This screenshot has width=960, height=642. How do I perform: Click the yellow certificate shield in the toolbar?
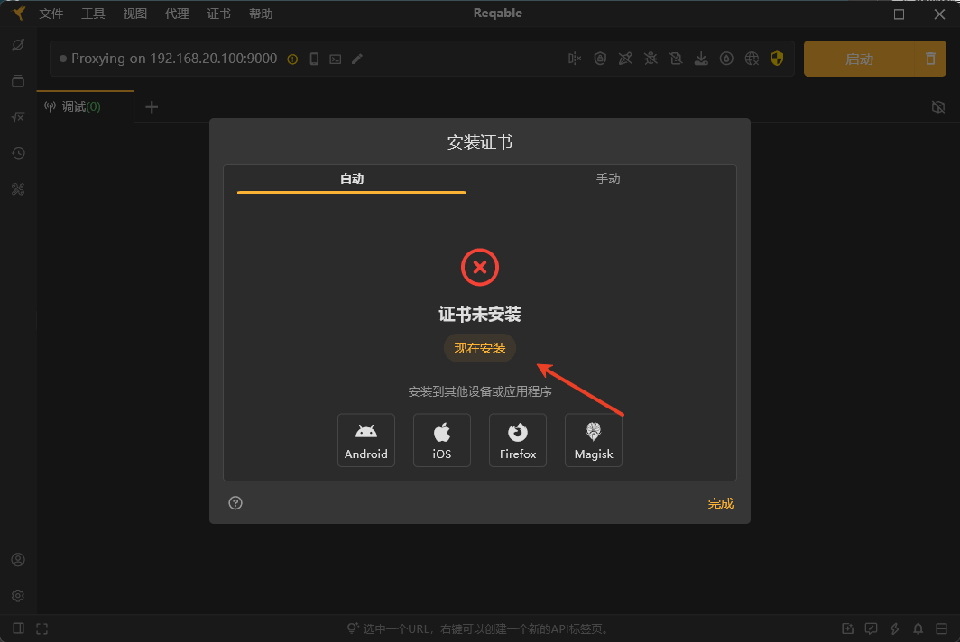coord(777,58)
